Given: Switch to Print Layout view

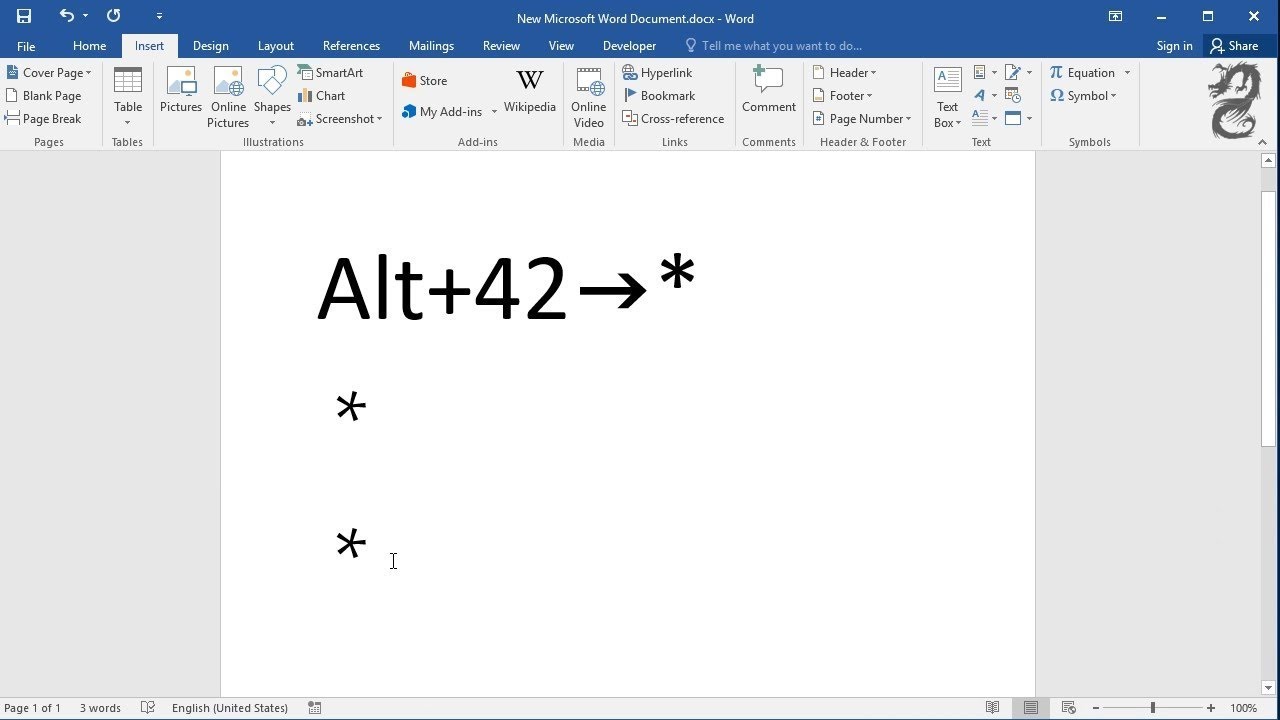Looking at the screenshot, I should (1030, 708).
